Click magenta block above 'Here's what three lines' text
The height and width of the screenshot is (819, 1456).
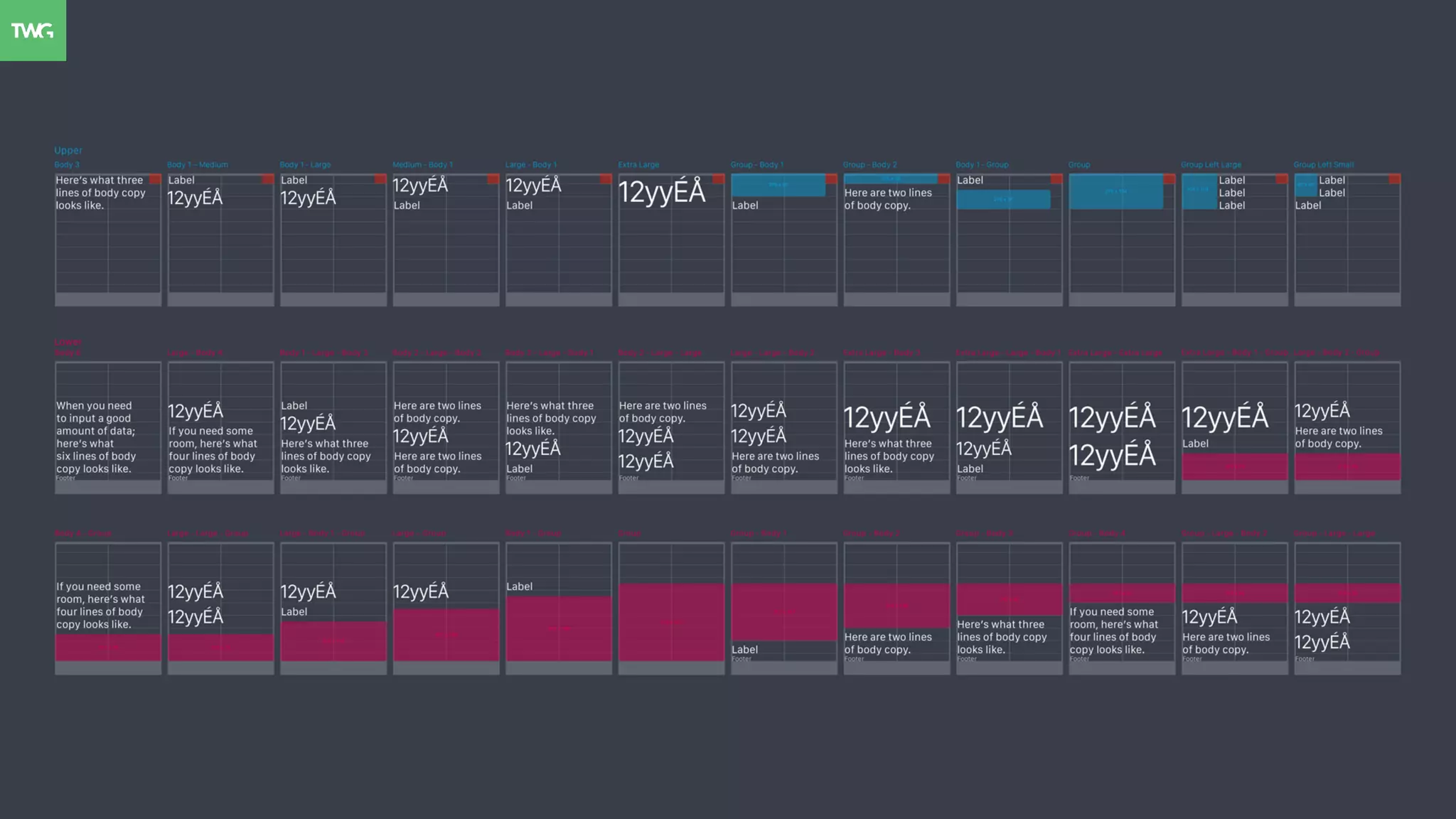click(x=1008, y=600)
